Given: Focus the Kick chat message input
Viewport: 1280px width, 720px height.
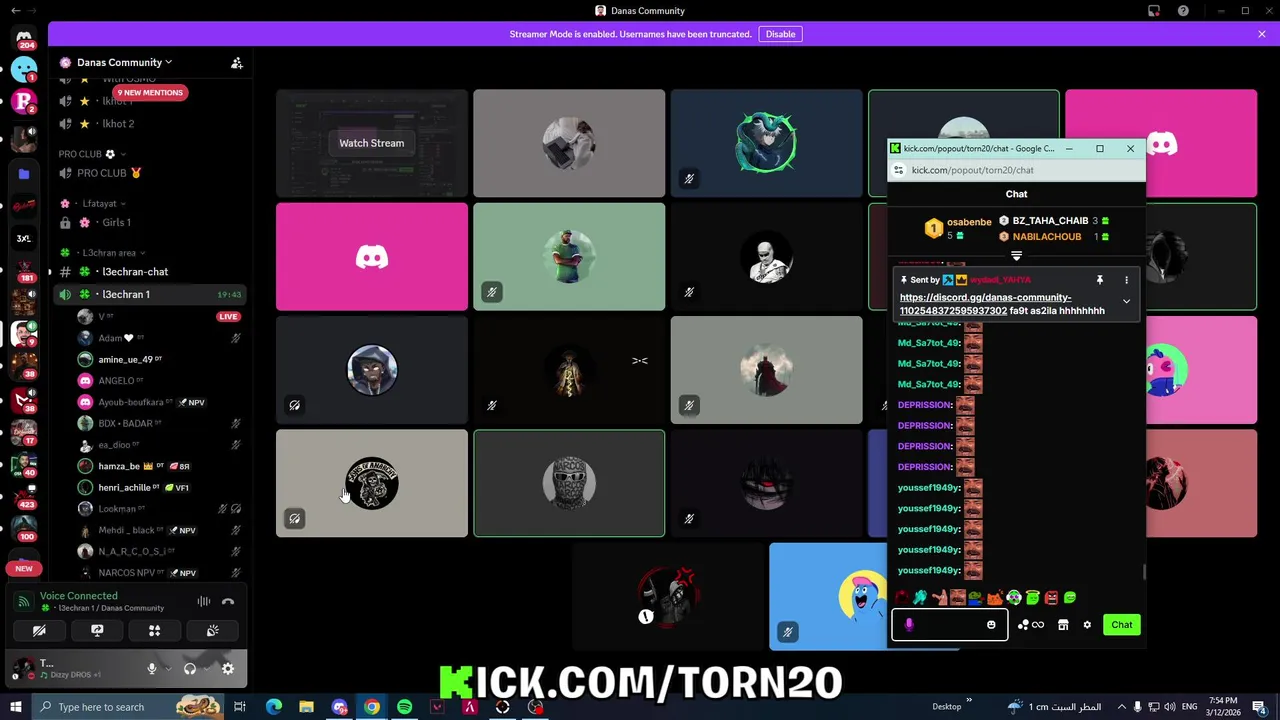Looking at the screenshot, I should [x=949, y=625].
